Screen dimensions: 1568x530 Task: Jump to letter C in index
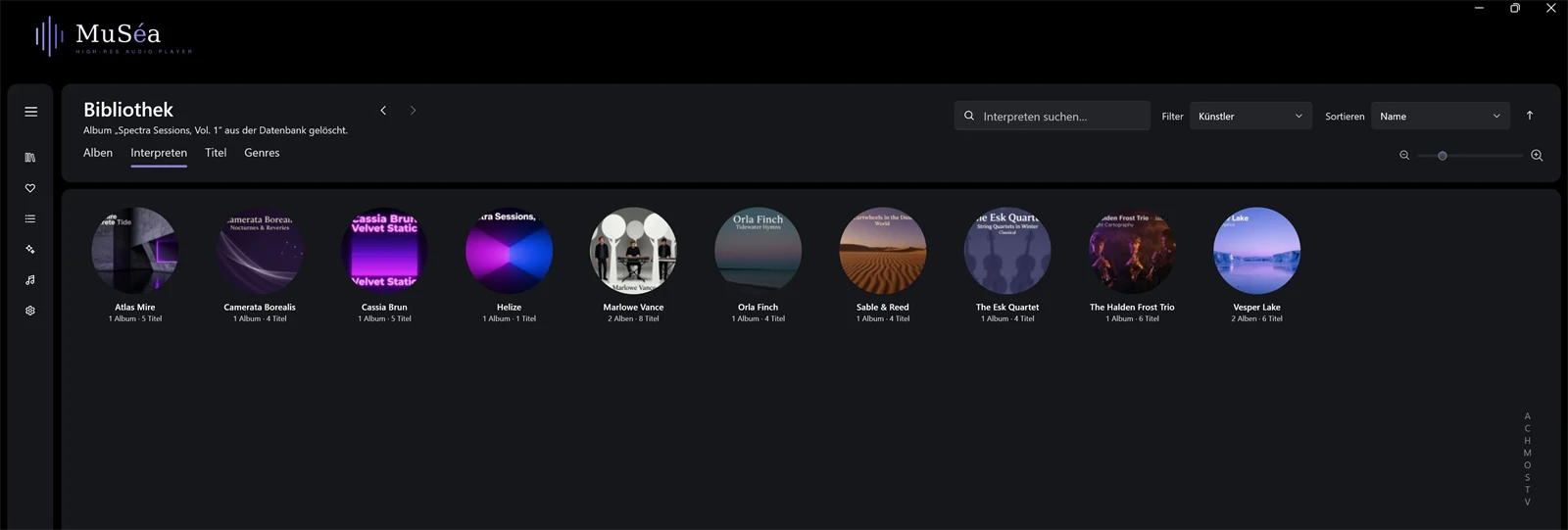click(1527, 428)
